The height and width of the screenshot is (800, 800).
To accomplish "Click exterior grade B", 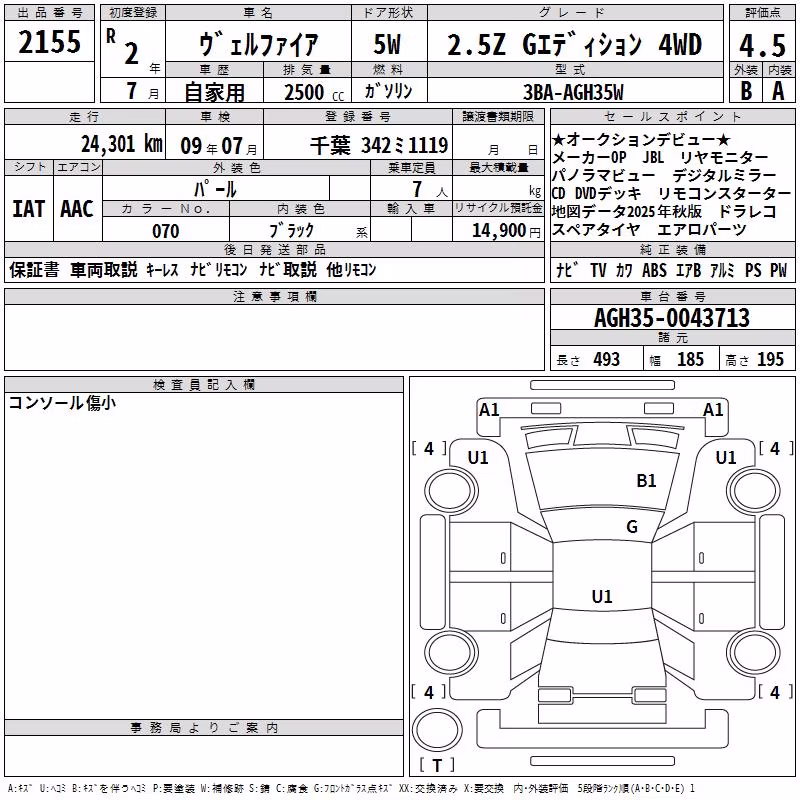I will point(746,91).
